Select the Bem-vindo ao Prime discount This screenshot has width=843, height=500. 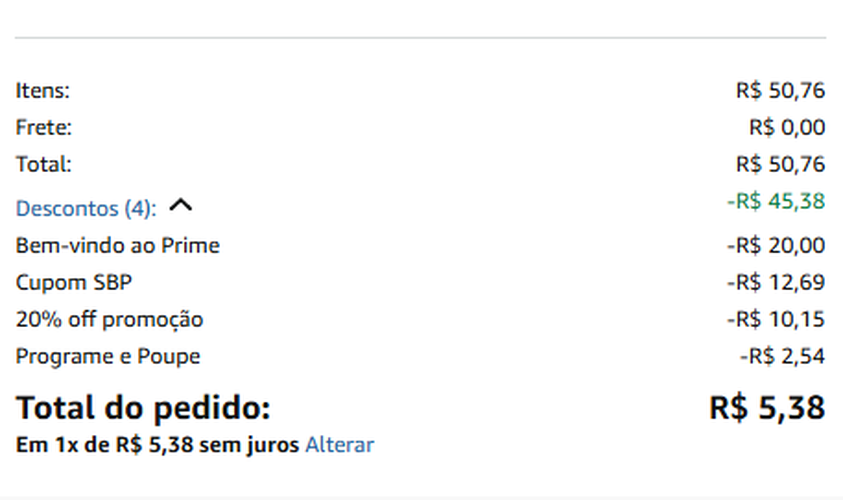click(x=118, y=246)
